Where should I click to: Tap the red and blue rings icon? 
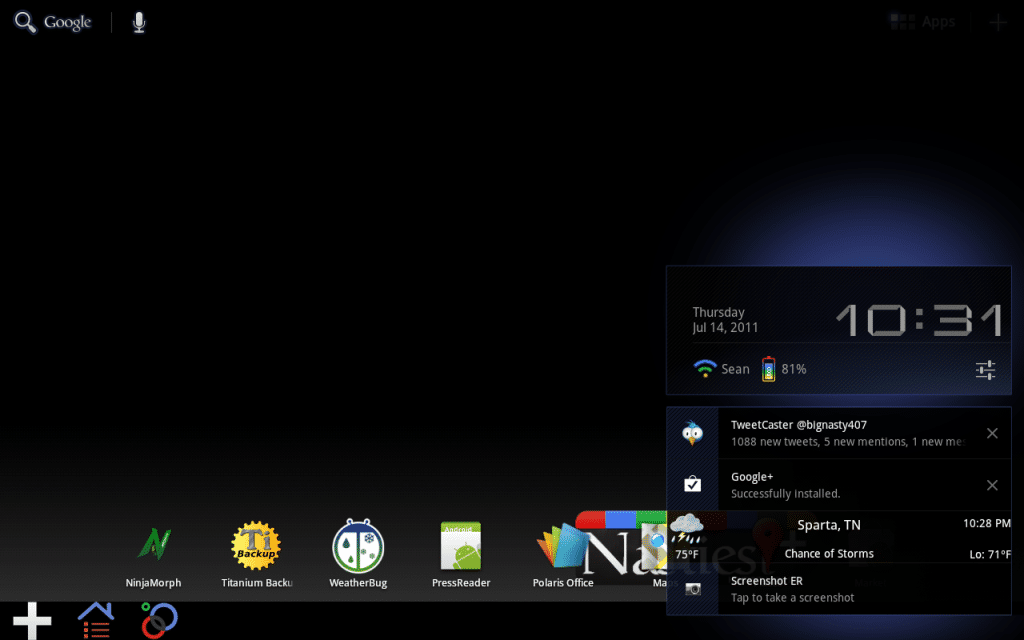coord(159,620)
